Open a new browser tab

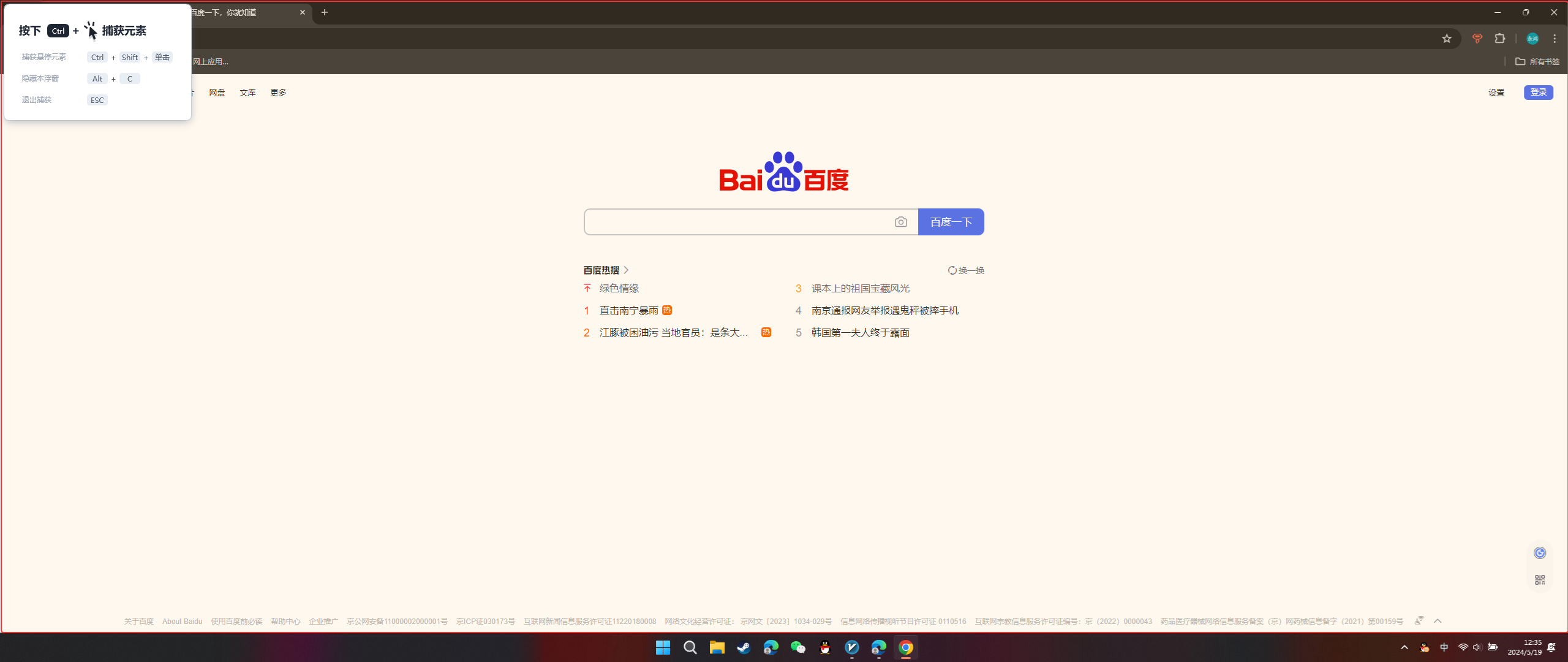tap(325, 12)
